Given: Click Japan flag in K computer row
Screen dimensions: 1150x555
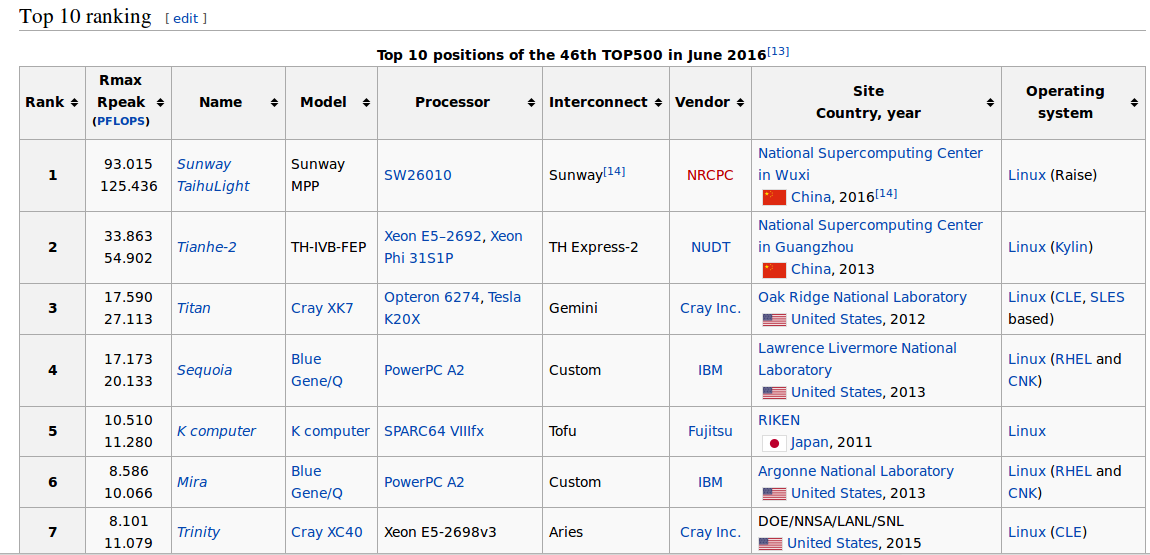Looking at the screenshot, I should tap(774, 443).
